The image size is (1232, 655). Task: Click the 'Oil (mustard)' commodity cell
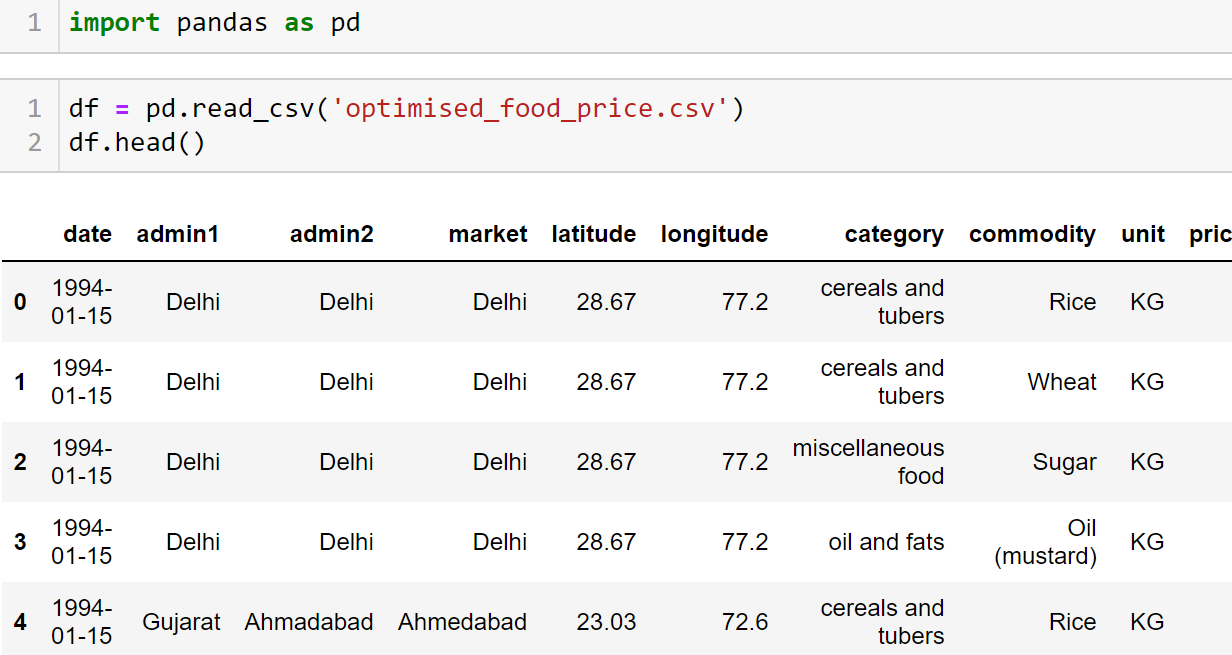point(1046,542)
